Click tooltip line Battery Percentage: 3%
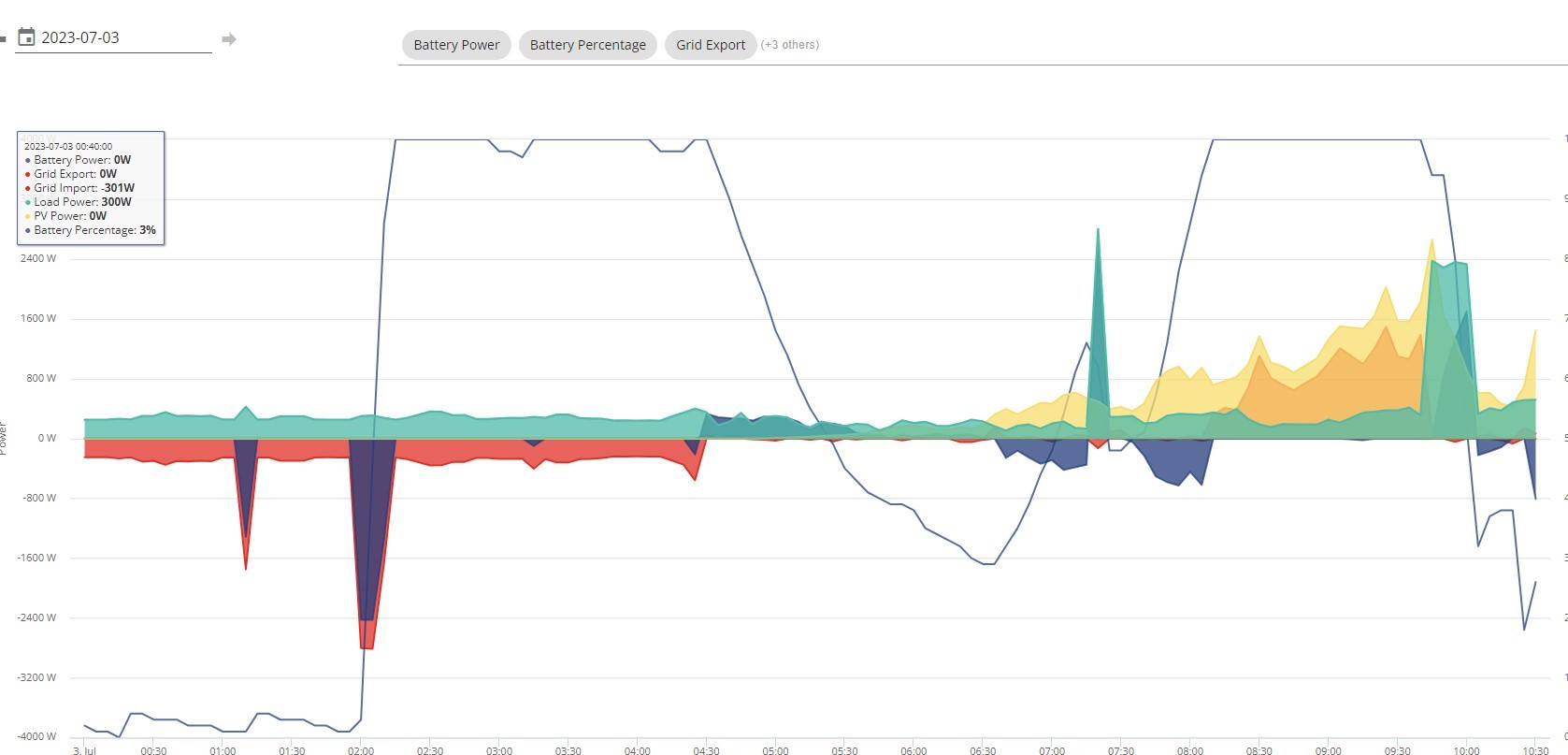Screen dimensions: 1568x755 (x=90, y=230)
